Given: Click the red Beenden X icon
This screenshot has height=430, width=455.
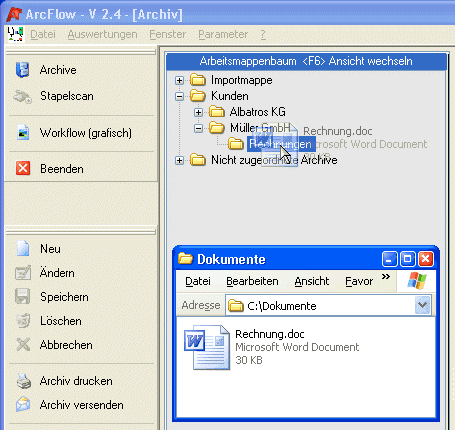Looking at the screenshot, I should click(23, 168).
